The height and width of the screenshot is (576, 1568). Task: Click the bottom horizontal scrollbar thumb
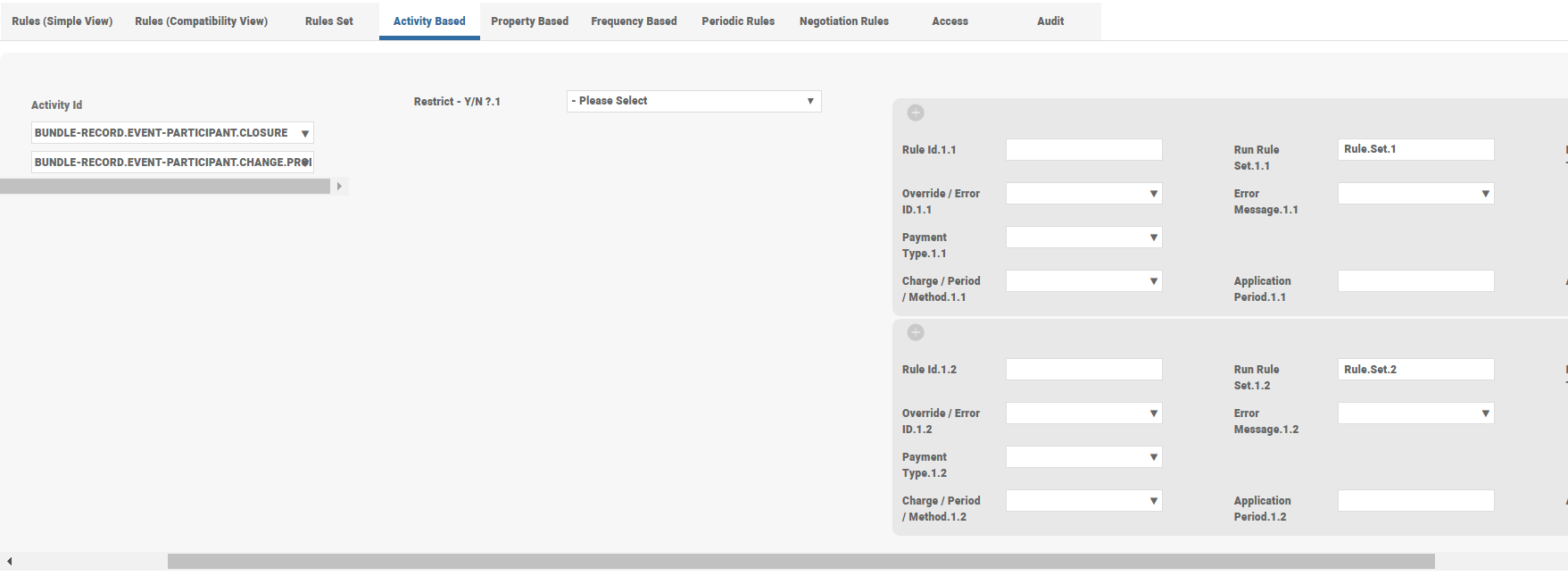(801, 562)
